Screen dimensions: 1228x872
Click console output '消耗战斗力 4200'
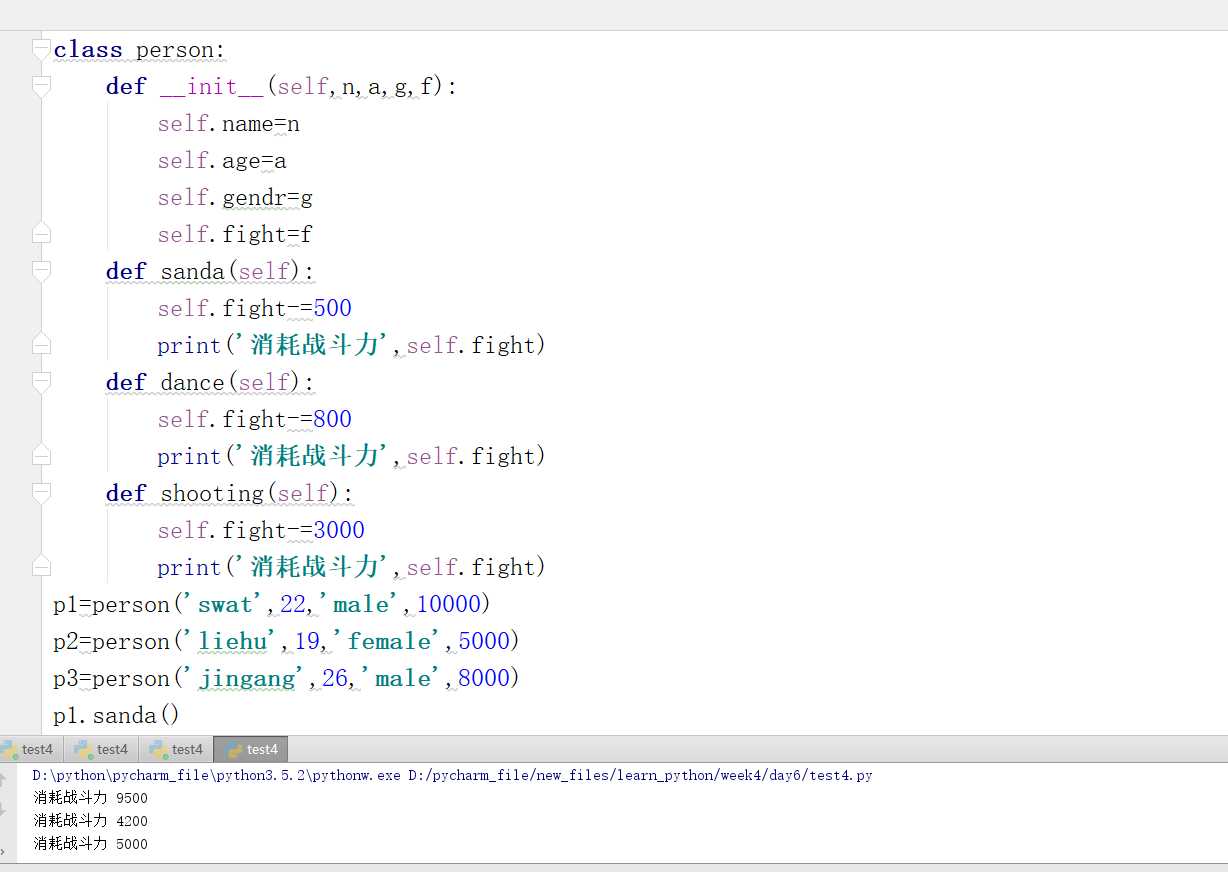pos(90,821)
